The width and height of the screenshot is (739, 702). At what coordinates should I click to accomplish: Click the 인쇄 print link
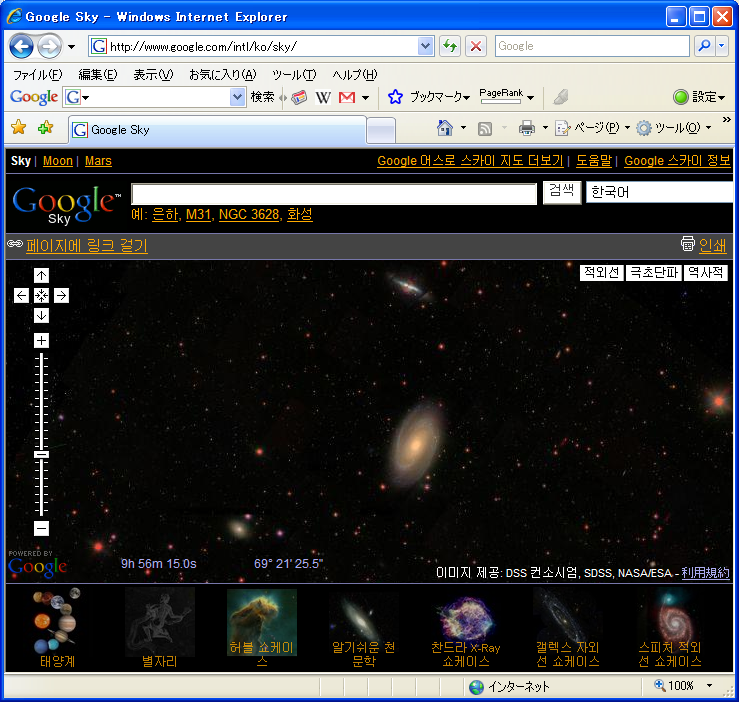(712, 245)
